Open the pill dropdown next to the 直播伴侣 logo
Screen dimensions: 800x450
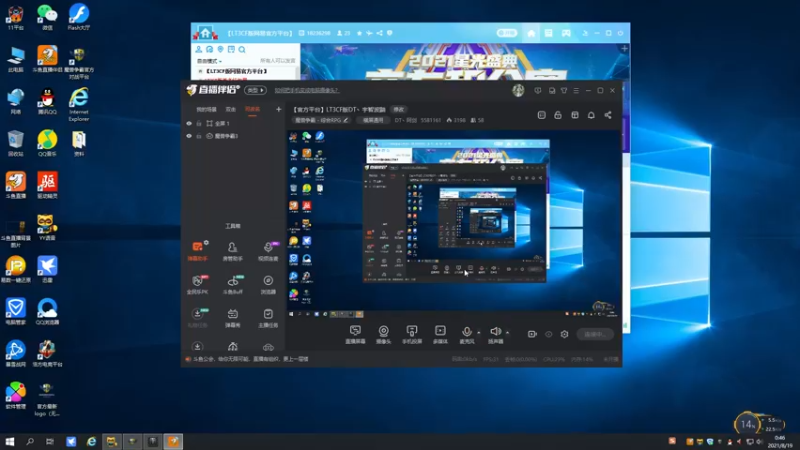click(x=255, y=90)
